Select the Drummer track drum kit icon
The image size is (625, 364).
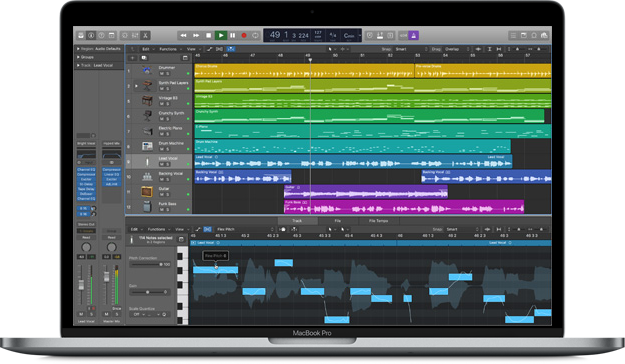click(x=147, y=71)
